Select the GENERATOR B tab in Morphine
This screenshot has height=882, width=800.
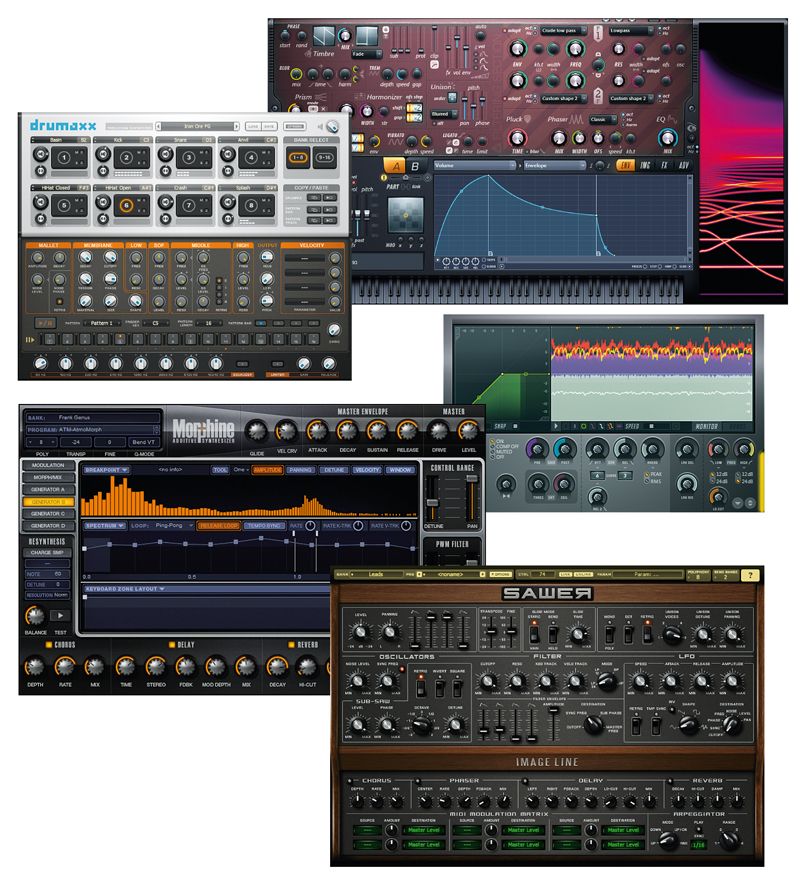click(47, 503)
